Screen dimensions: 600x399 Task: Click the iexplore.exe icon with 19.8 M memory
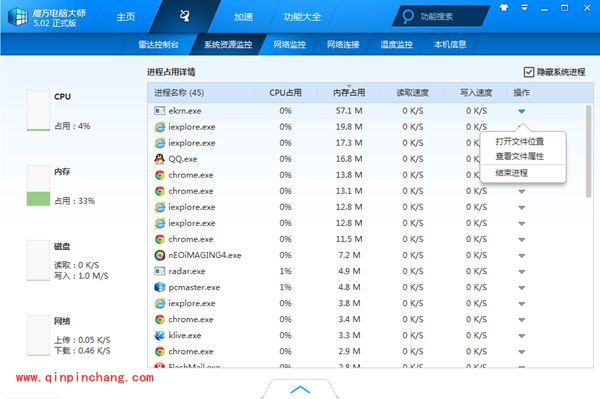160,127
